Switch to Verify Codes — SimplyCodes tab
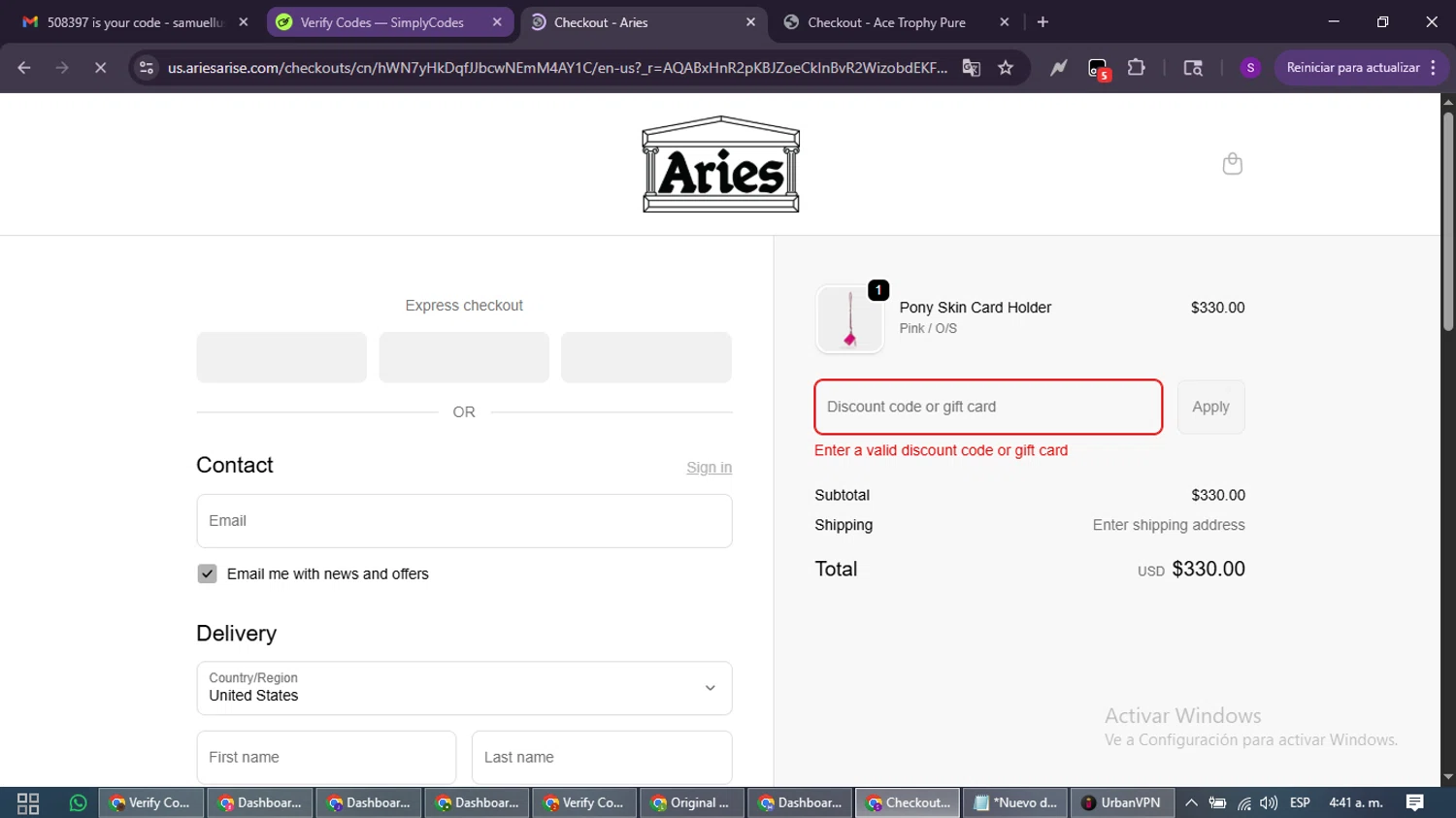 tap(388, 21)
